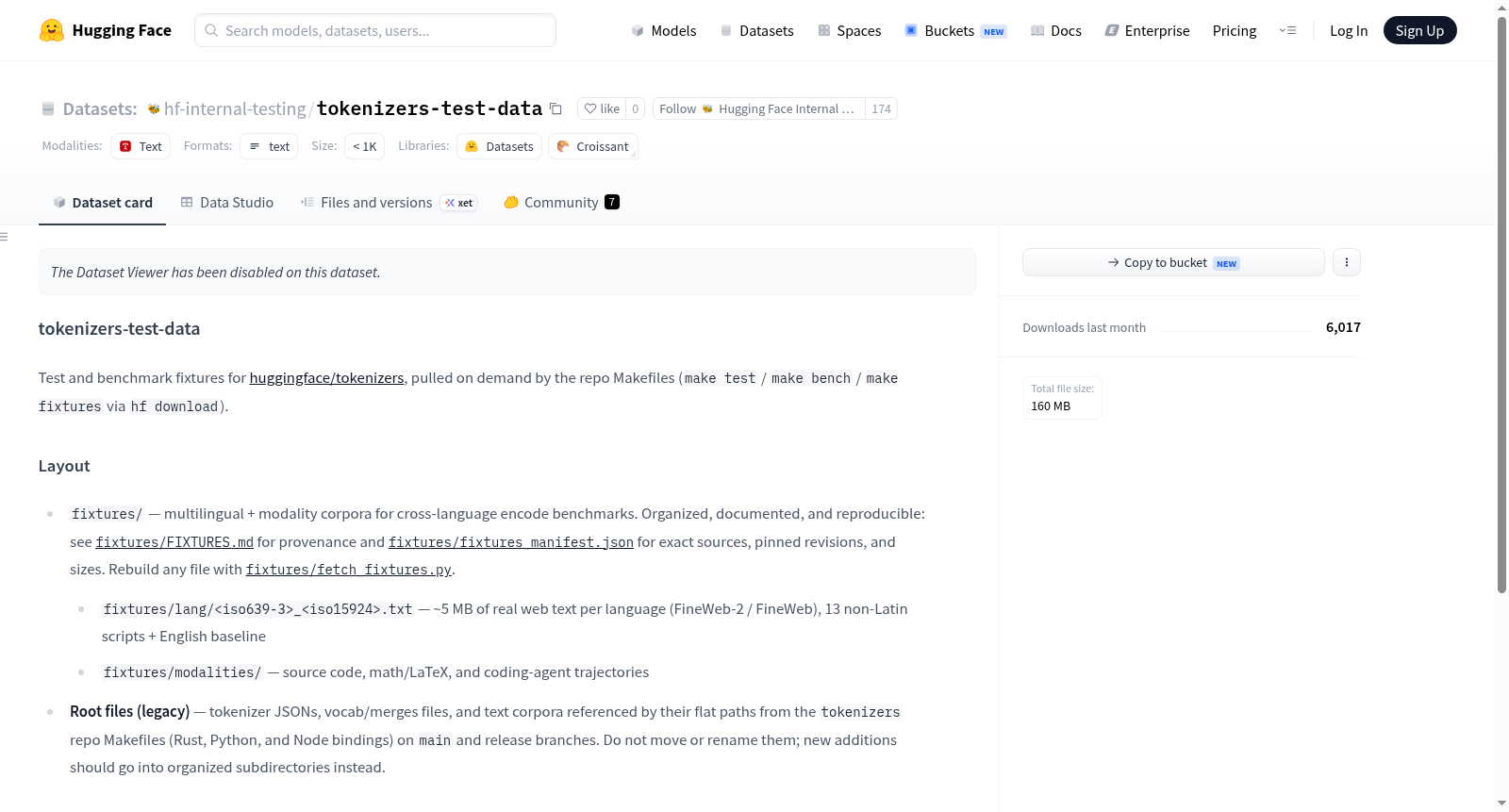Click the heart icon on like button

coord(590,108)
